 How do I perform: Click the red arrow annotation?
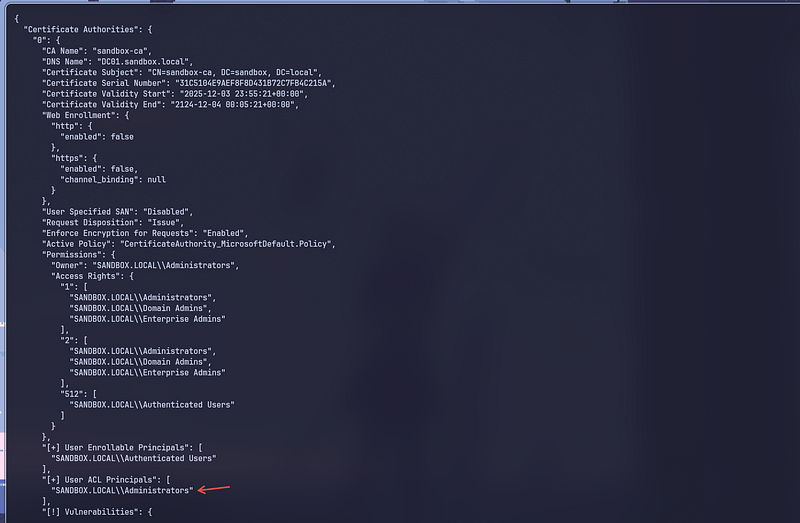coord(214,489)
